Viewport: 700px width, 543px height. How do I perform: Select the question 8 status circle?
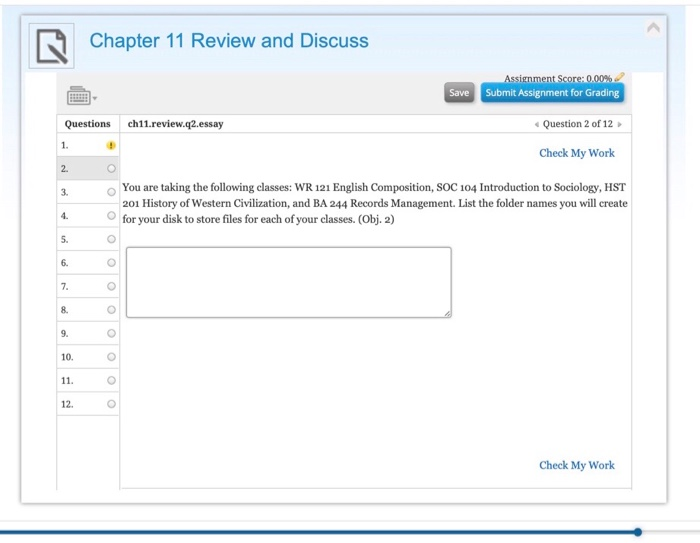(x=111, y=310)
